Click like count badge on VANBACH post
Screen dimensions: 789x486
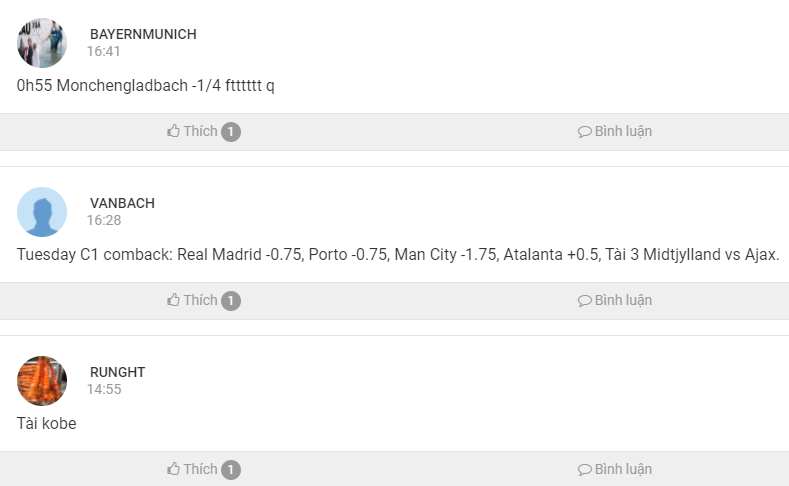pos(231,301)
